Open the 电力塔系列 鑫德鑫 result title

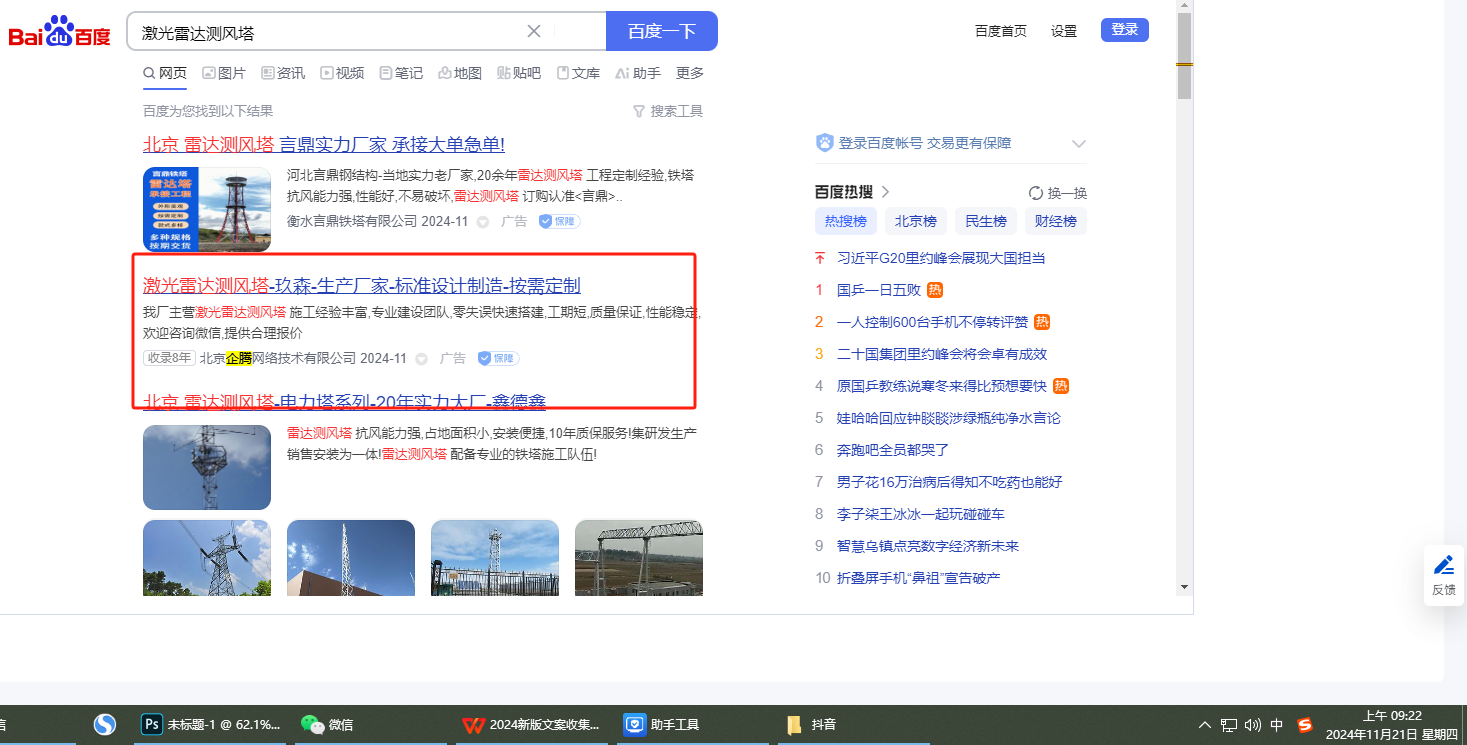tap(345, 402)
